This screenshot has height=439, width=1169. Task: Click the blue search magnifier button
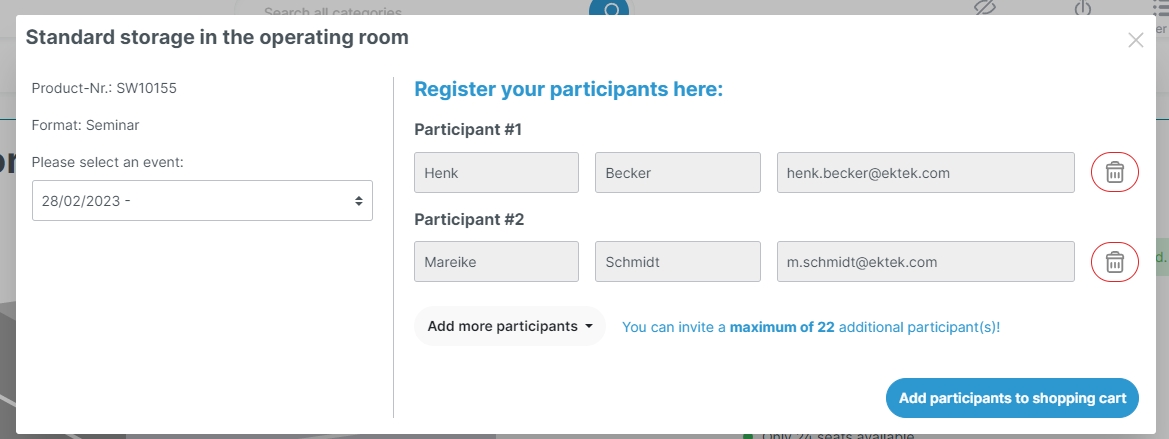(x=609, y=8)
